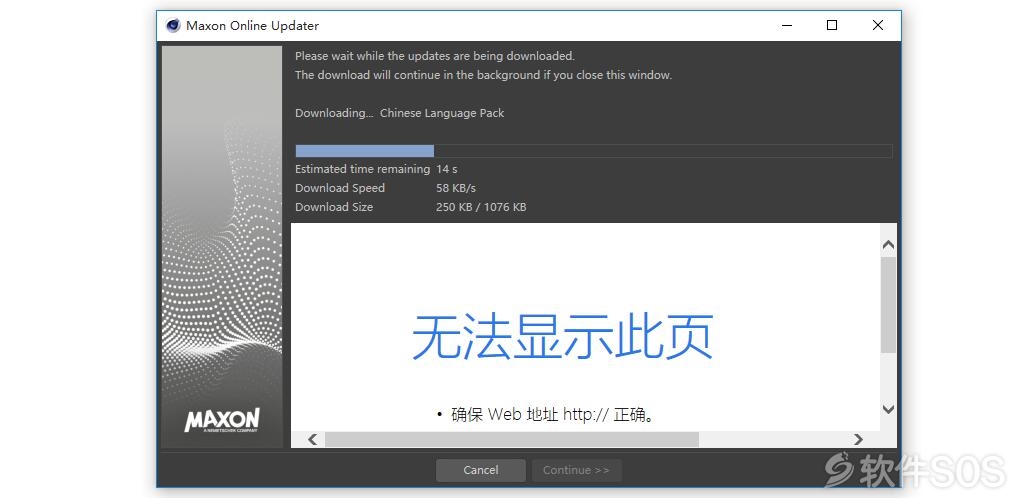Click 'Chinese Language Pack' text
Image resolution: width=1021 pixels, height=498 pixels.
(x=442, y=113)
